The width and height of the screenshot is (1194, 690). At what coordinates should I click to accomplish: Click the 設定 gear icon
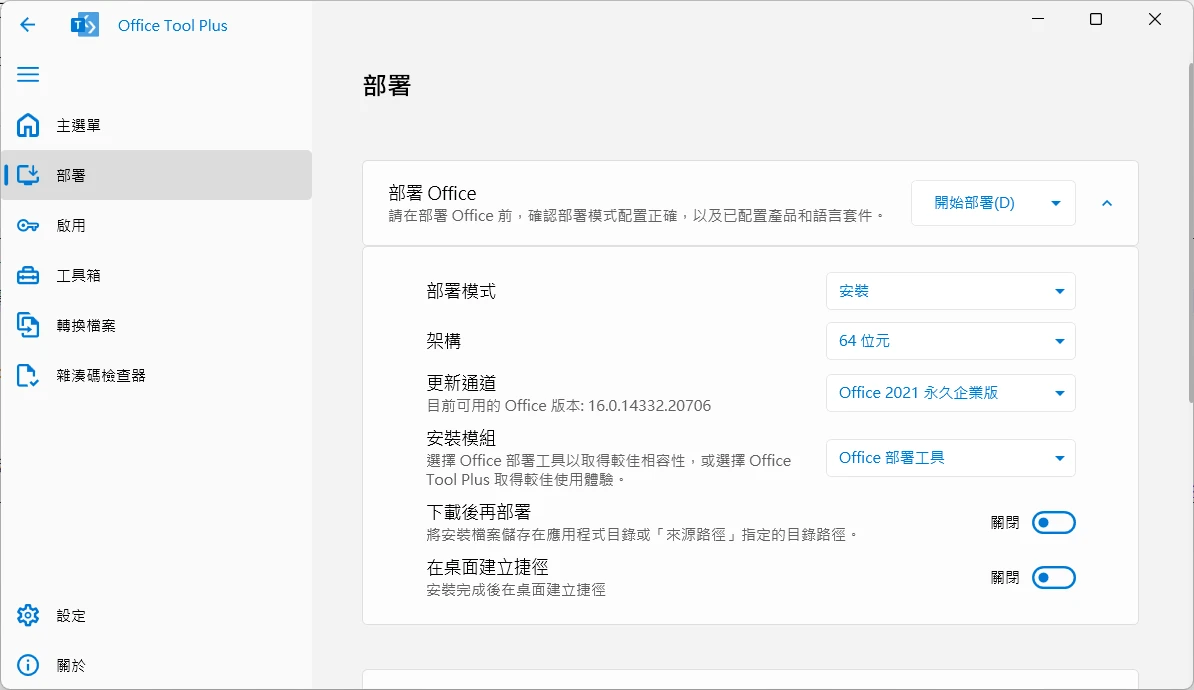tap(28, 616)
